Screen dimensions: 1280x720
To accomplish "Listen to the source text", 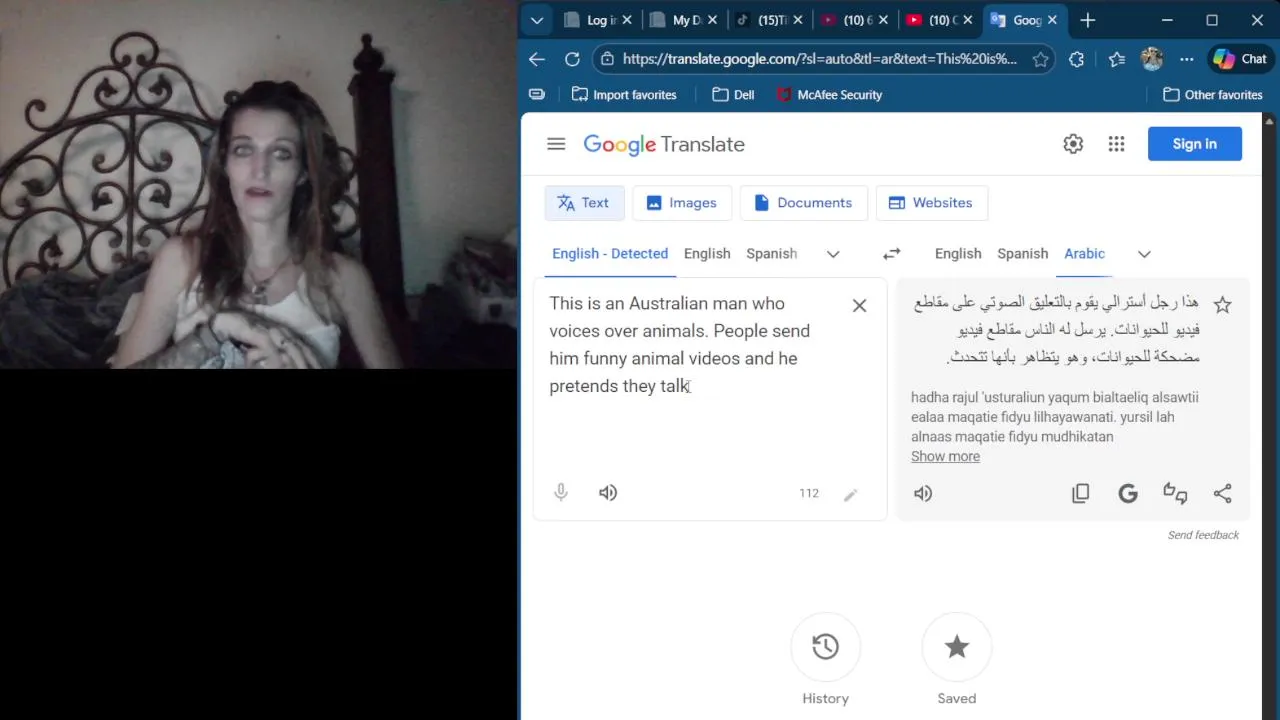I will click(x=608, y=493).
